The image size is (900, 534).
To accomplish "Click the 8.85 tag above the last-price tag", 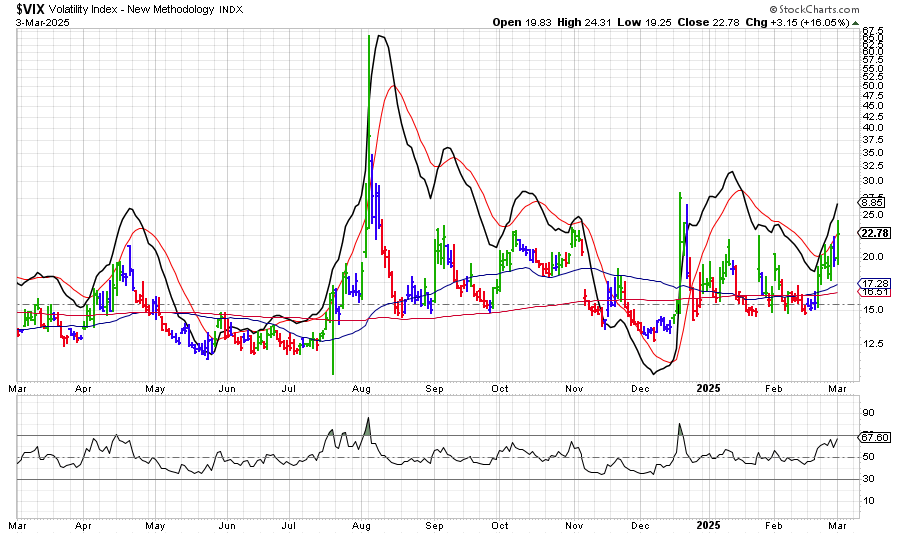I will pyautogui.click(x=875, y=201).
